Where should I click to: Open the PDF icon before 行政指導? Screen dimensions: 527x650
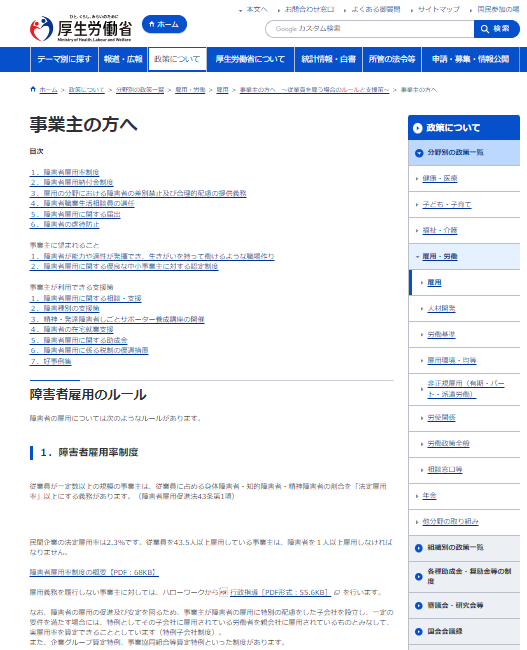coord(223,592)
